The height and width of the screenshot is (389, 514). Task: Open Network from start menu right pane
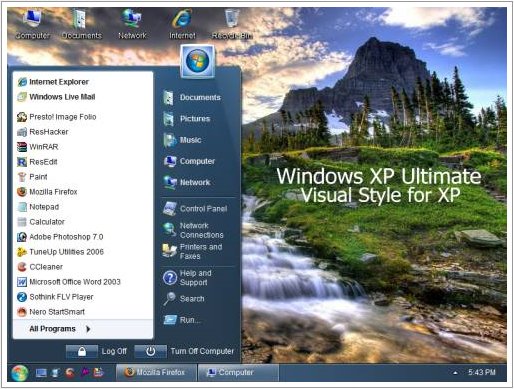187,183
